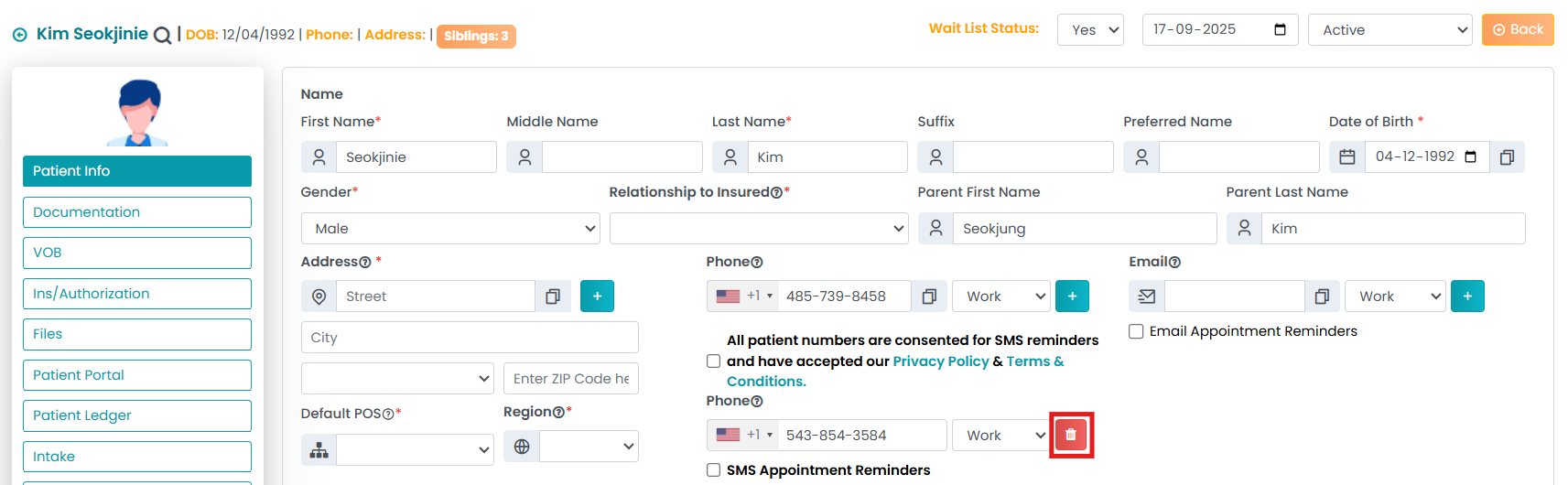Toggle SMS Appointment Reminders checkbox
This screenshot has width=1568, height=485.
714,470
